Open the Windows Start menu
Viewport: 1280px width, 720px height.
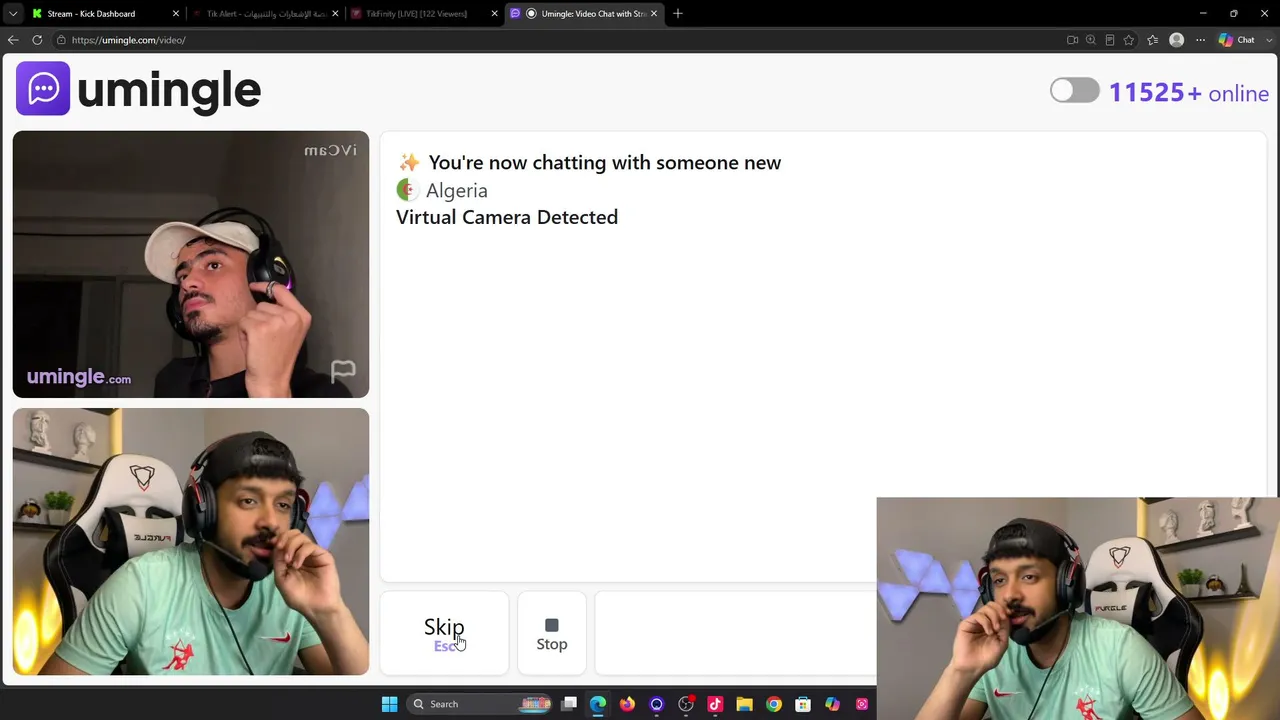click(389, 704)
